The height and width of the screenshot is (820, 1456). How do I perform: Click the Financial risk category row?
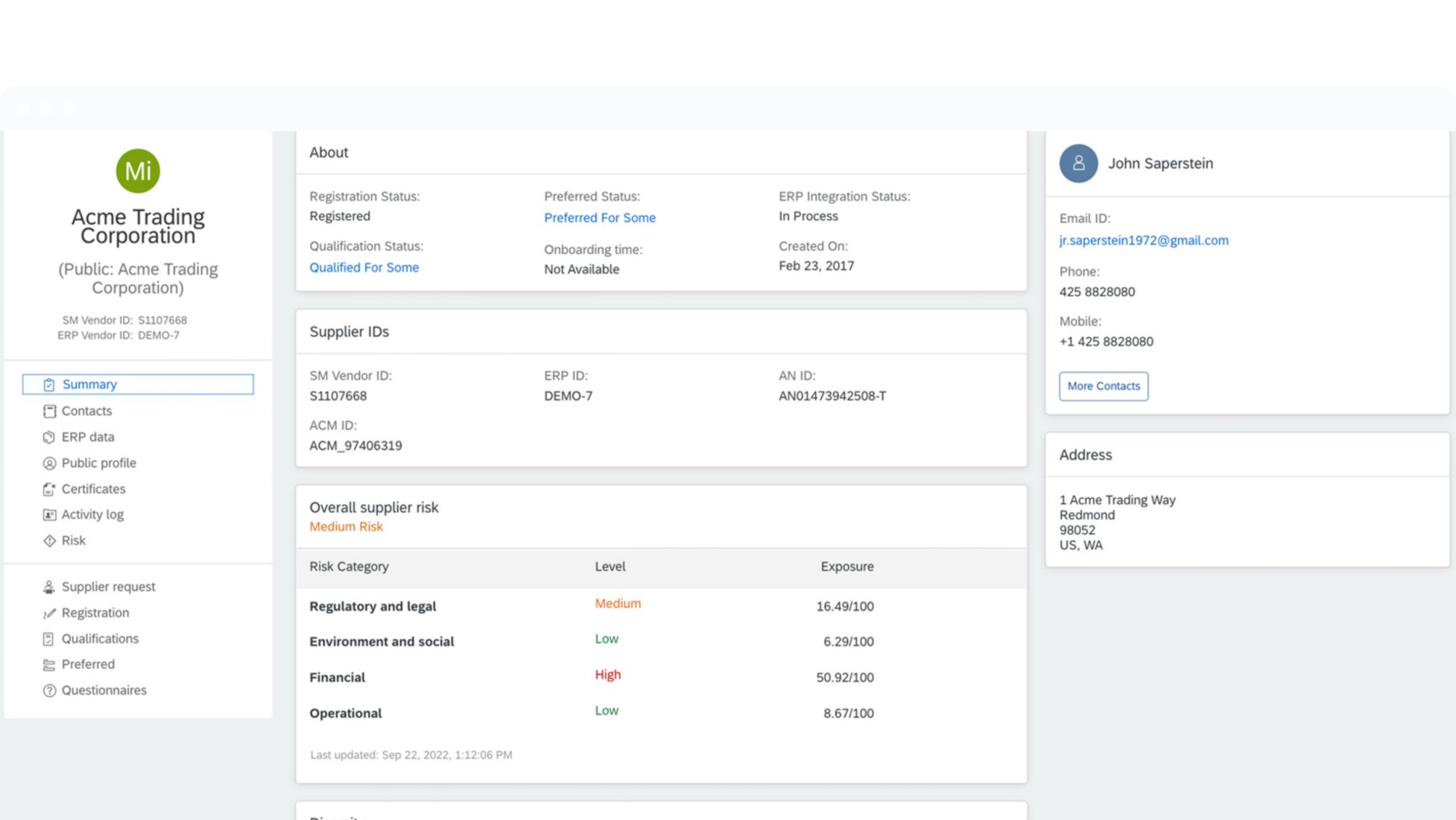tap(337, 678)
